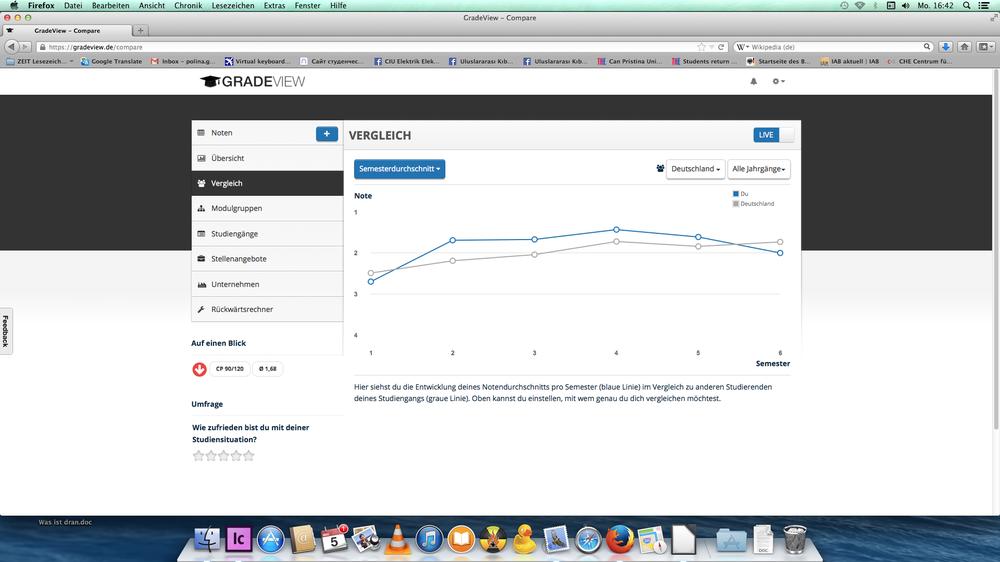Select Modulgruppen in the sidebar

coord(236,208)
